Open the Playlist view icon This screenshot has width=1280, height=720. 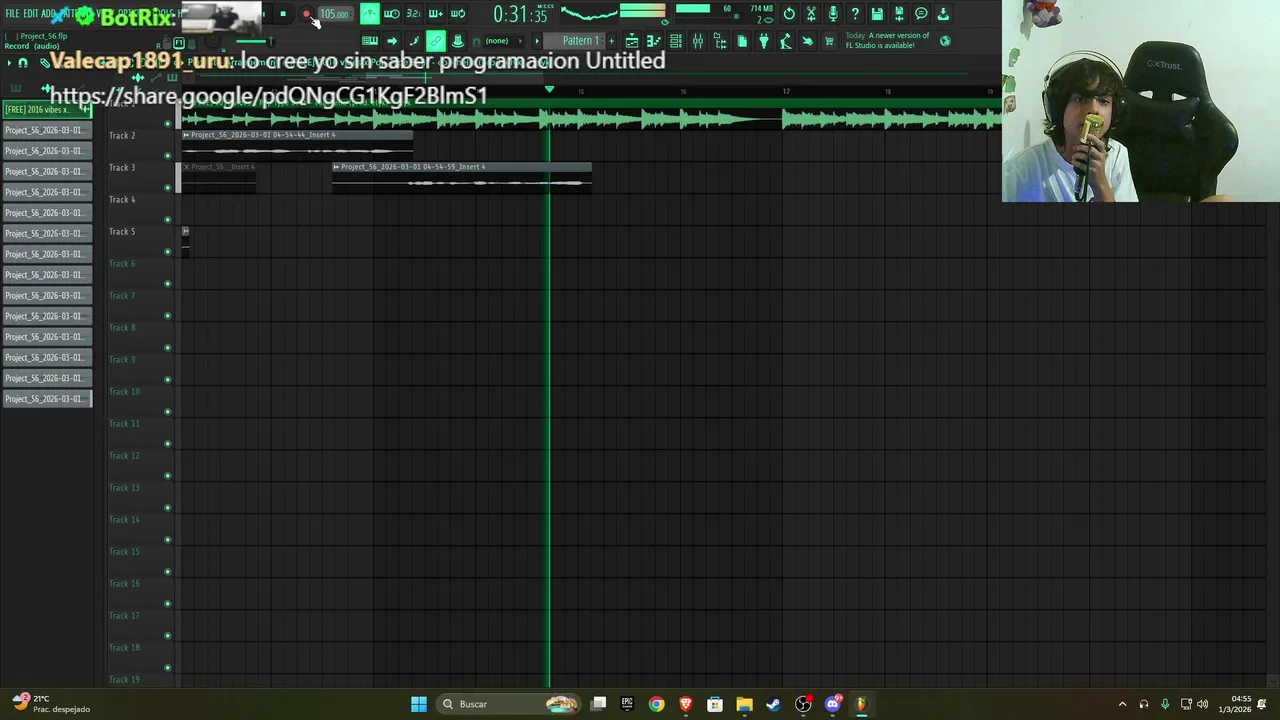pos(632,41)
